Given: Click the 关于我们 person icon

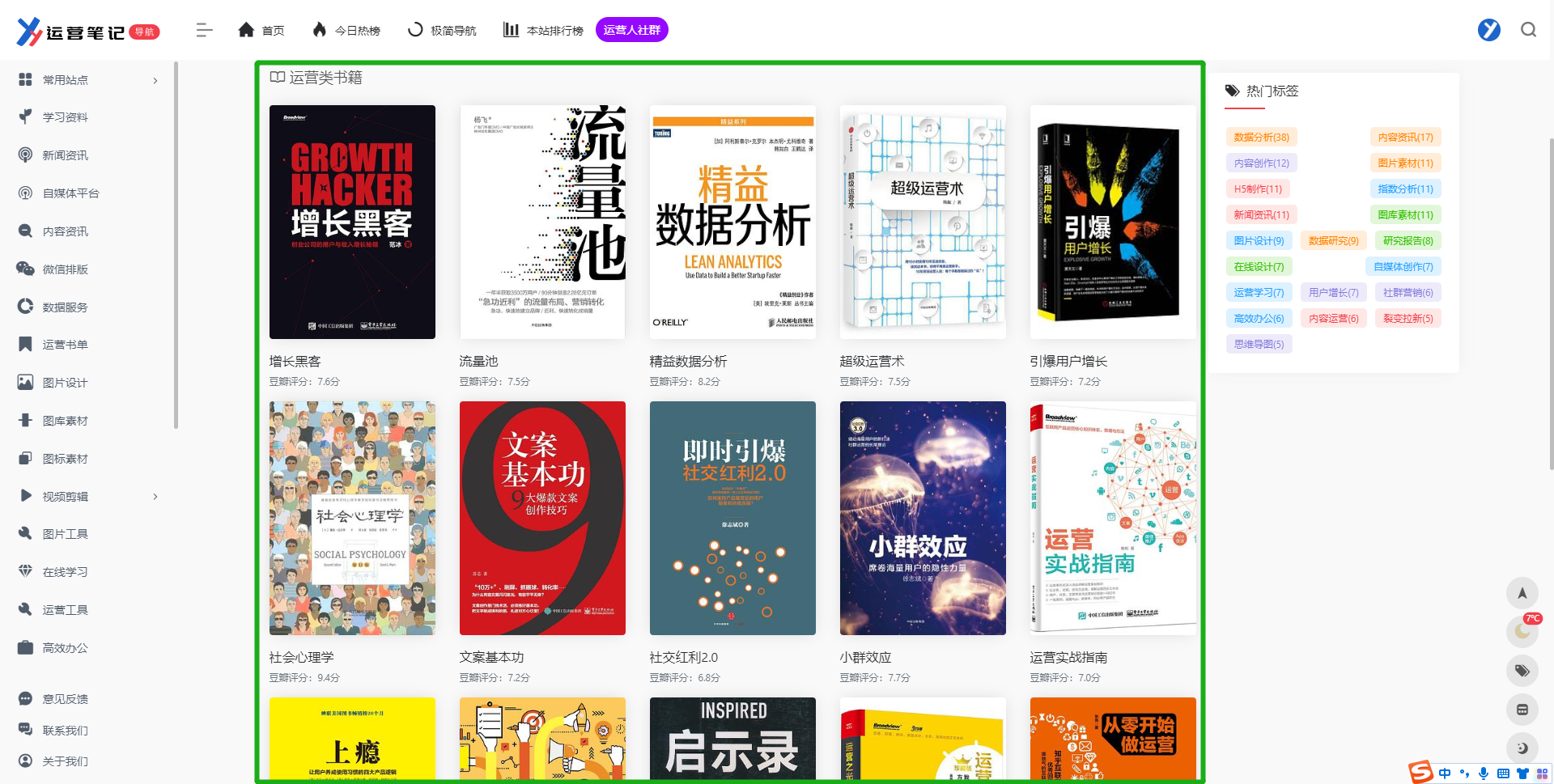Looking at the screenshot, I should point(25,761).
